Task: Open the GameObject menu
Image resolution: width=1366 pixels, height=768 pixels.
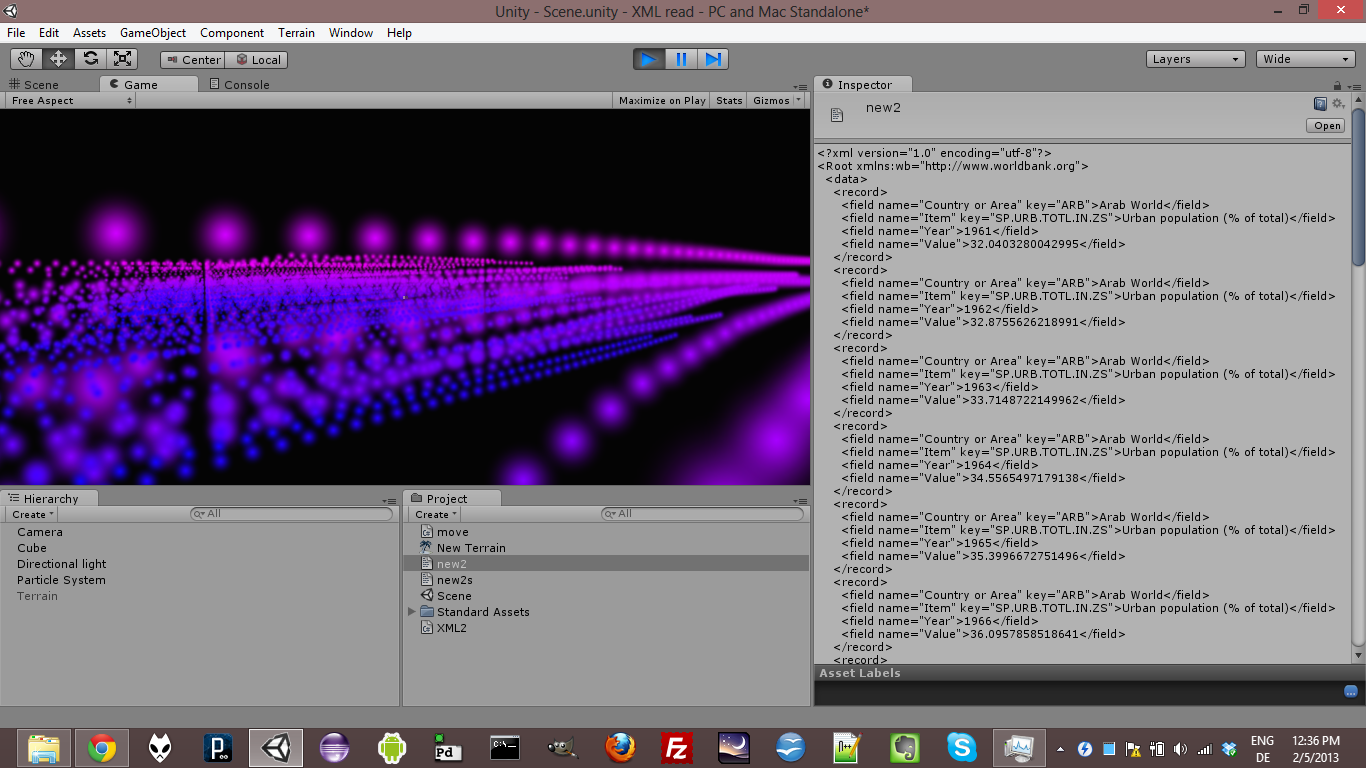Action: coord(153,32)
